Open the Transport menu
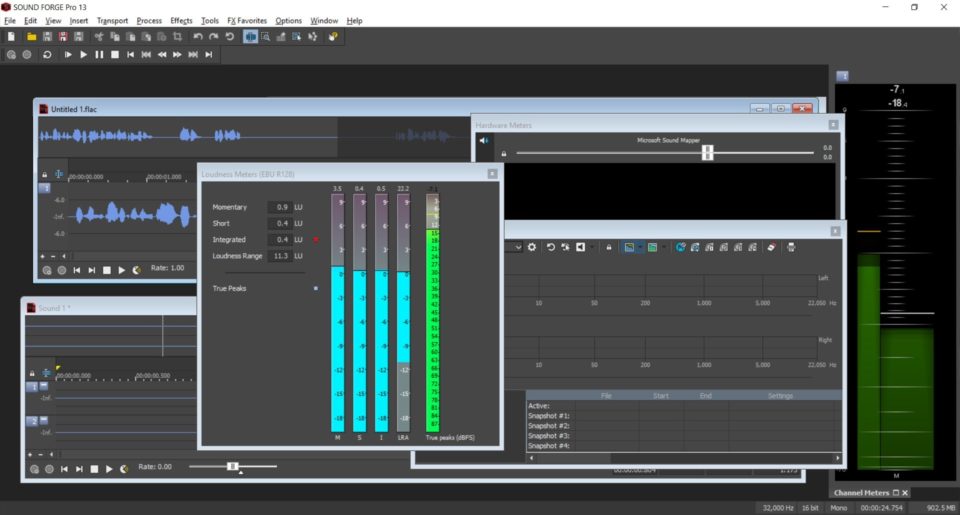The image size is (960, 515). click(x=112, y=21)
